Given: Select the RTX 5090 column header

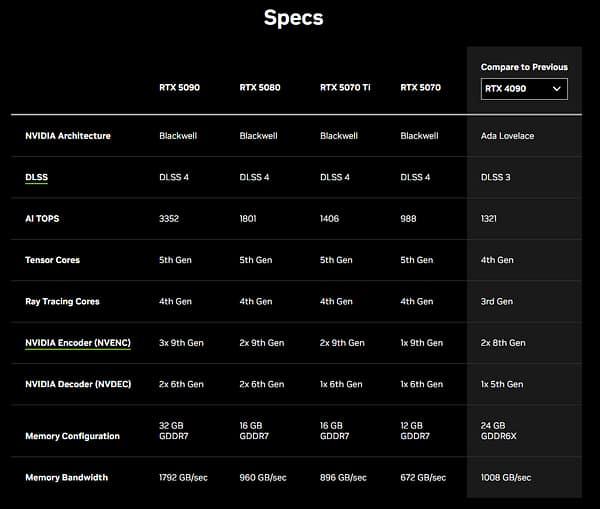Looking at the screenshot, I should (x=179, y=87).
